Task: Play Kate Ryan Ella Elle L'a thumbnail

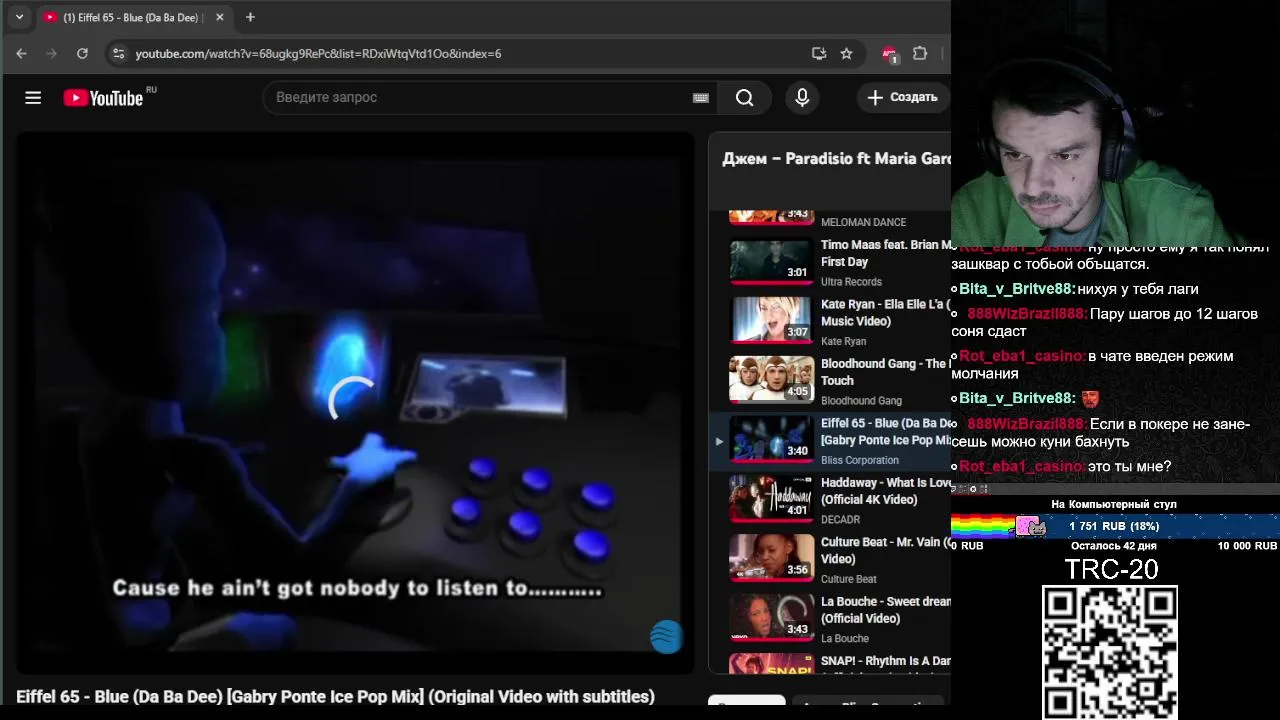Action: (x=770, y=320)
